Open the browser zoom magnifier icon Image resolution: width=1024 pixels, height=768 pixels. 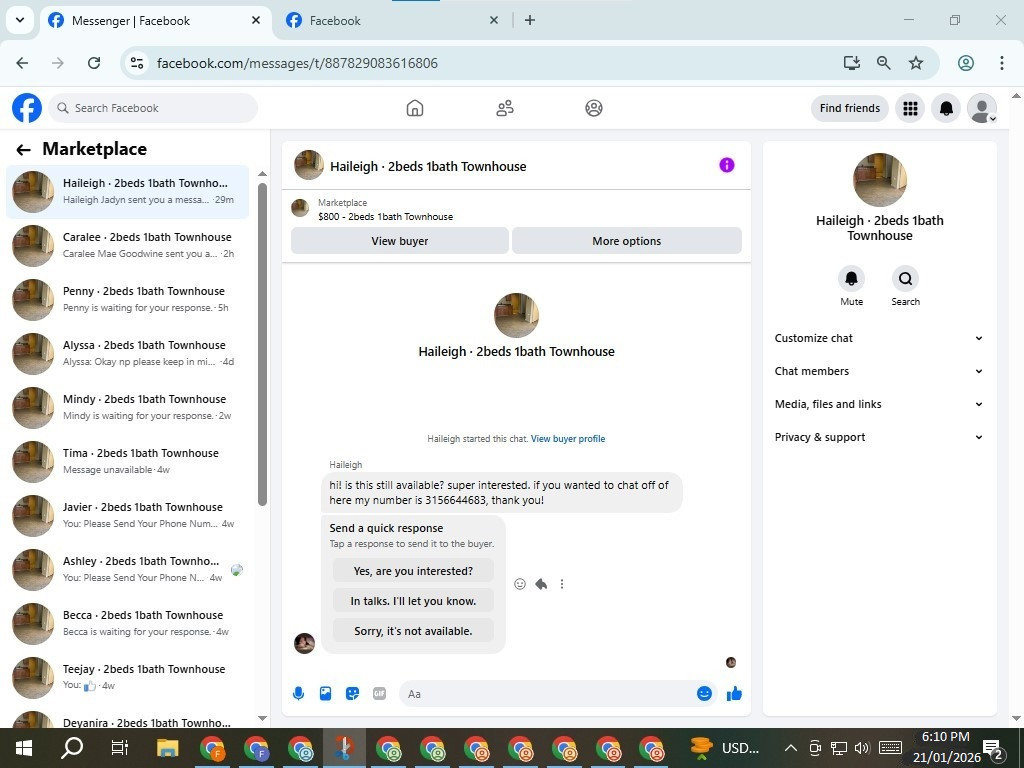point(884,63)
